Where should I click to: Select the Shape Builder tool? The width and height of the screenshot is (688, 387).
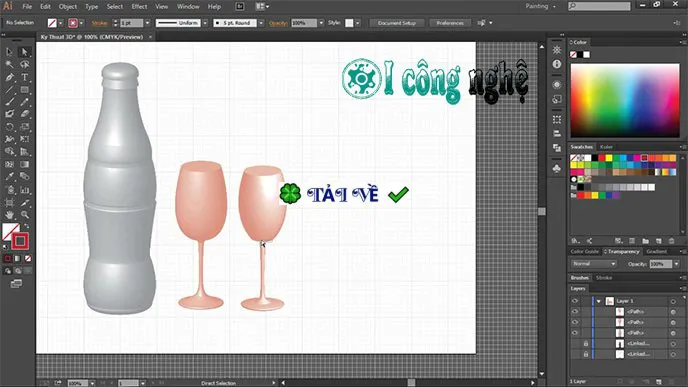pos(9,151)
